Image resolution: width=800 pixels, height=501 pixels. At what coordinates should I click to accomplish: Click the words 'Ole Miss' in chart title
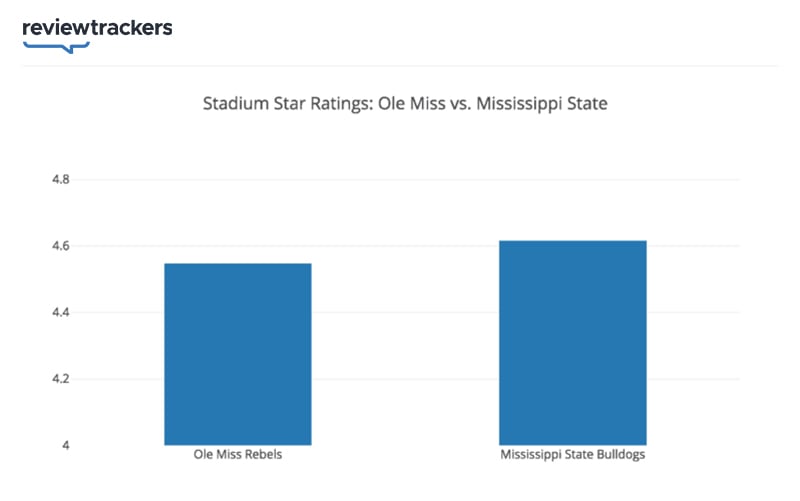(411, 104)
